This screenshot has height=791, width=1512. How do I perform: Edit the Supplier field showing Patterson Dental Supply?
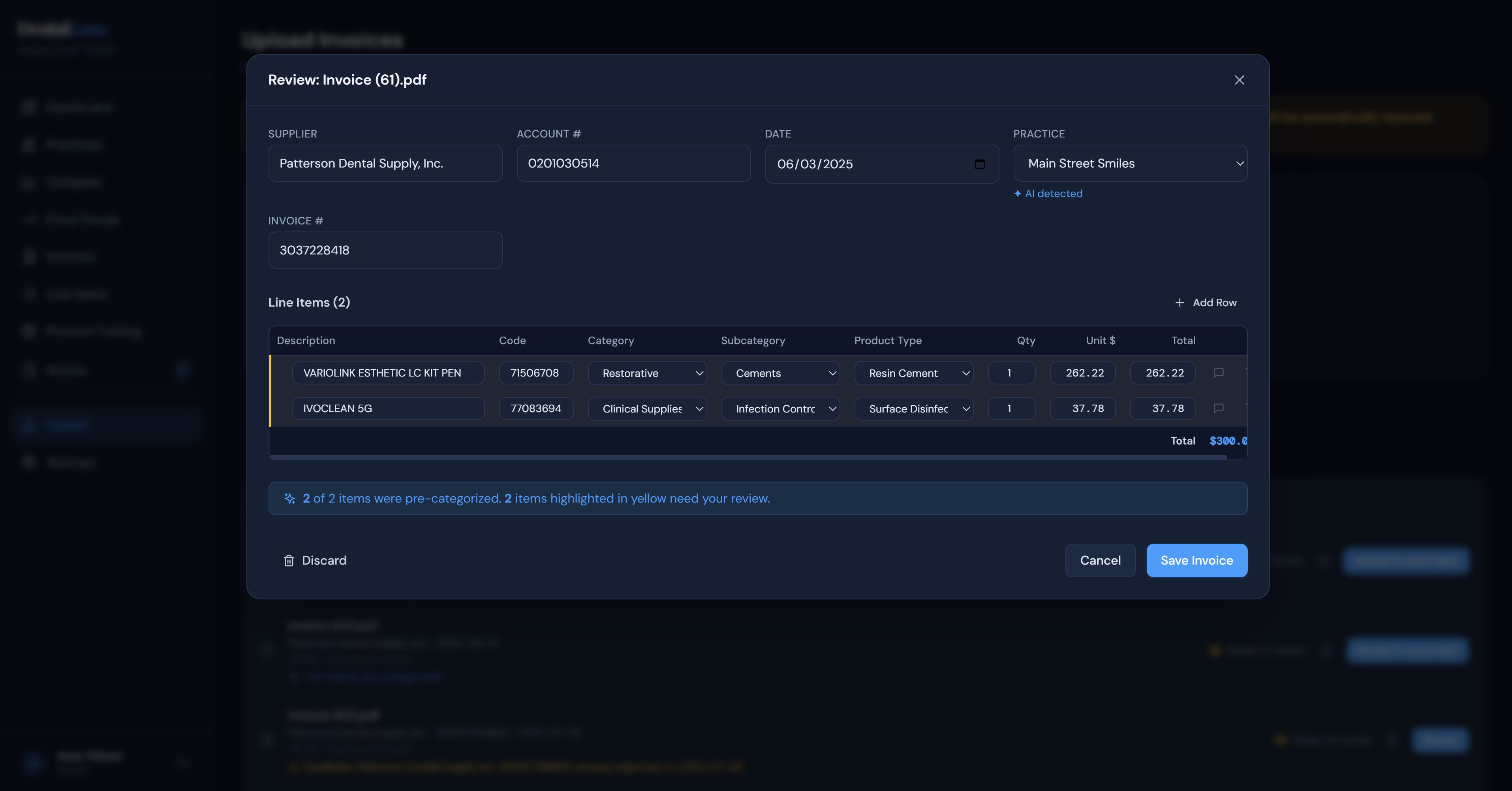click(385, 163)
